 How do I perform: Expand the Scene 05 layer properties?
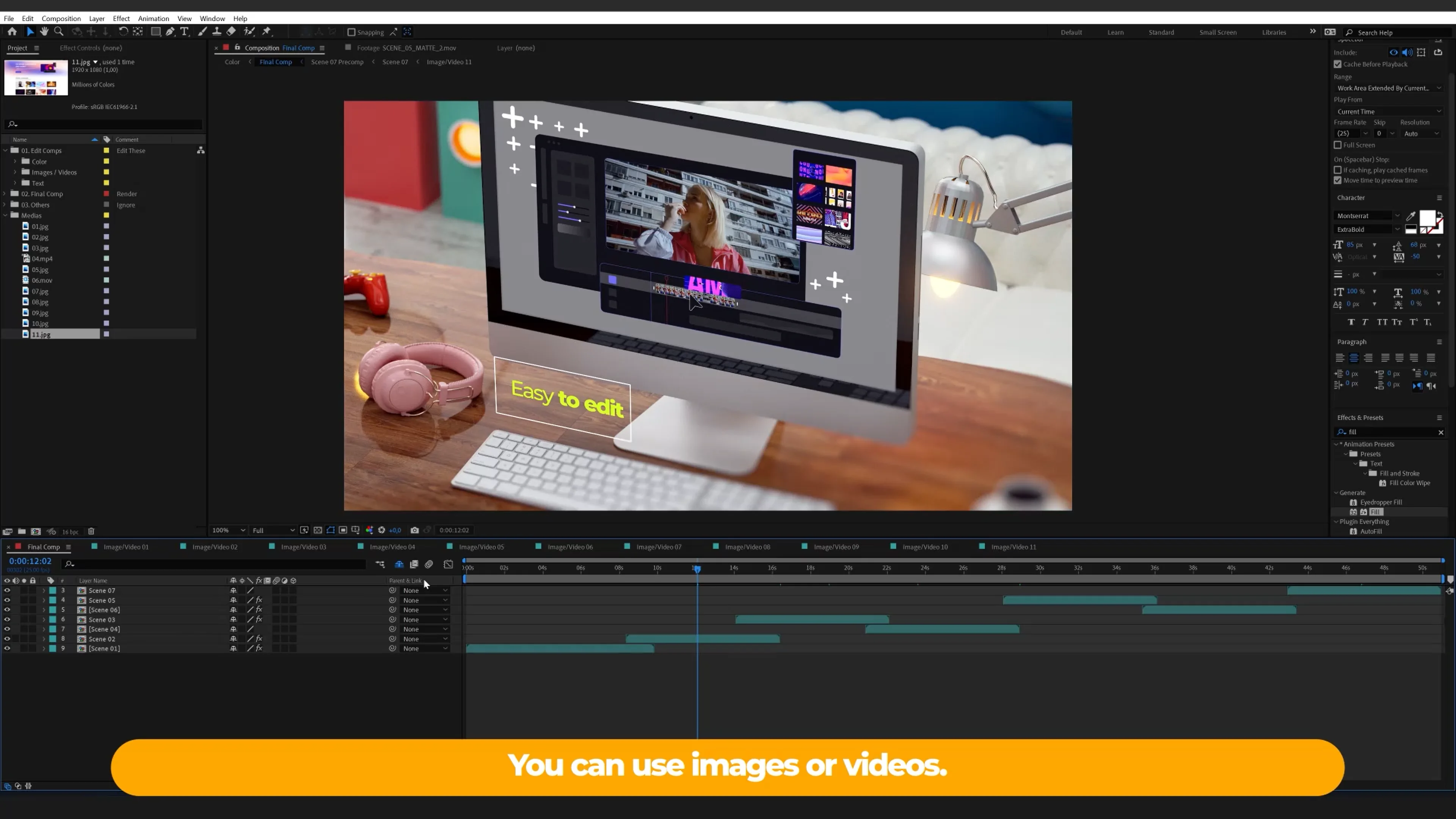(x=44, y=600)
